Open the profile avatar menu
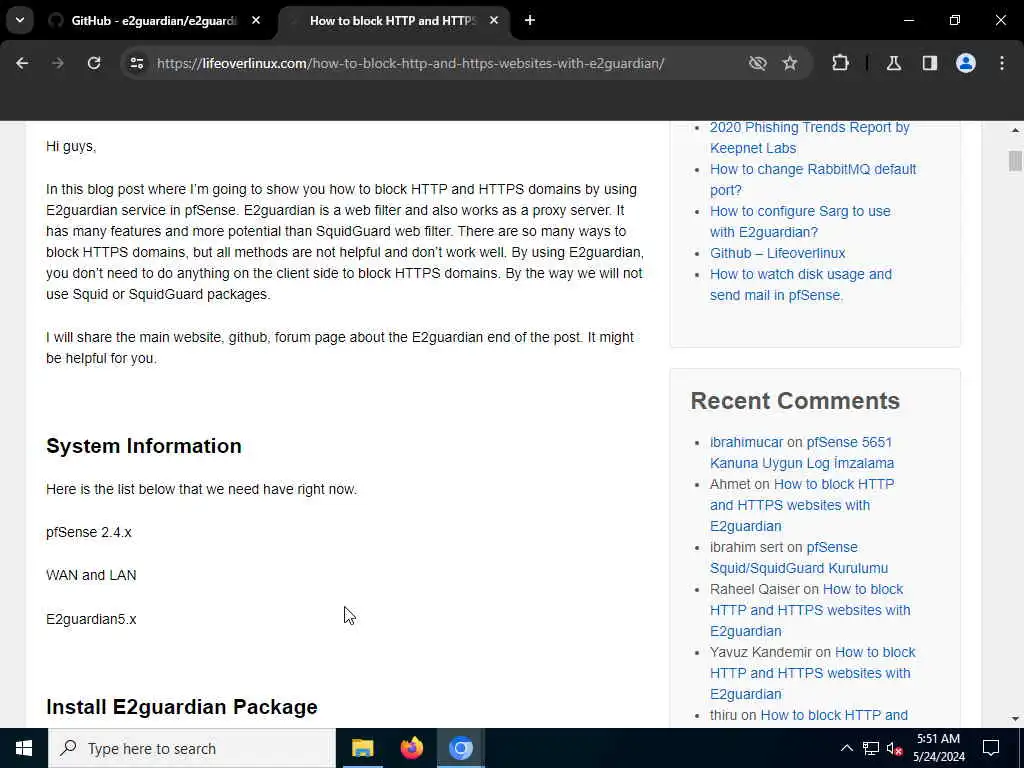Viewport: 1024px width, 768px height. (x=966, y=63)
